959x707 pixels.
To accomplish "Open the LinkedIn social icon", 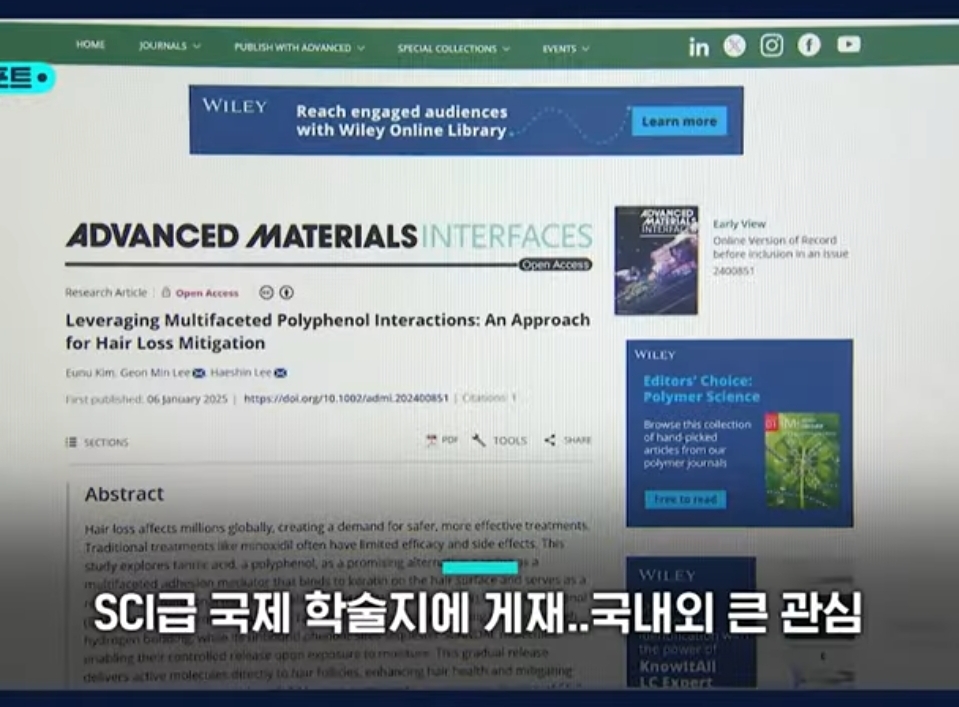I will (x=698, y=47).
